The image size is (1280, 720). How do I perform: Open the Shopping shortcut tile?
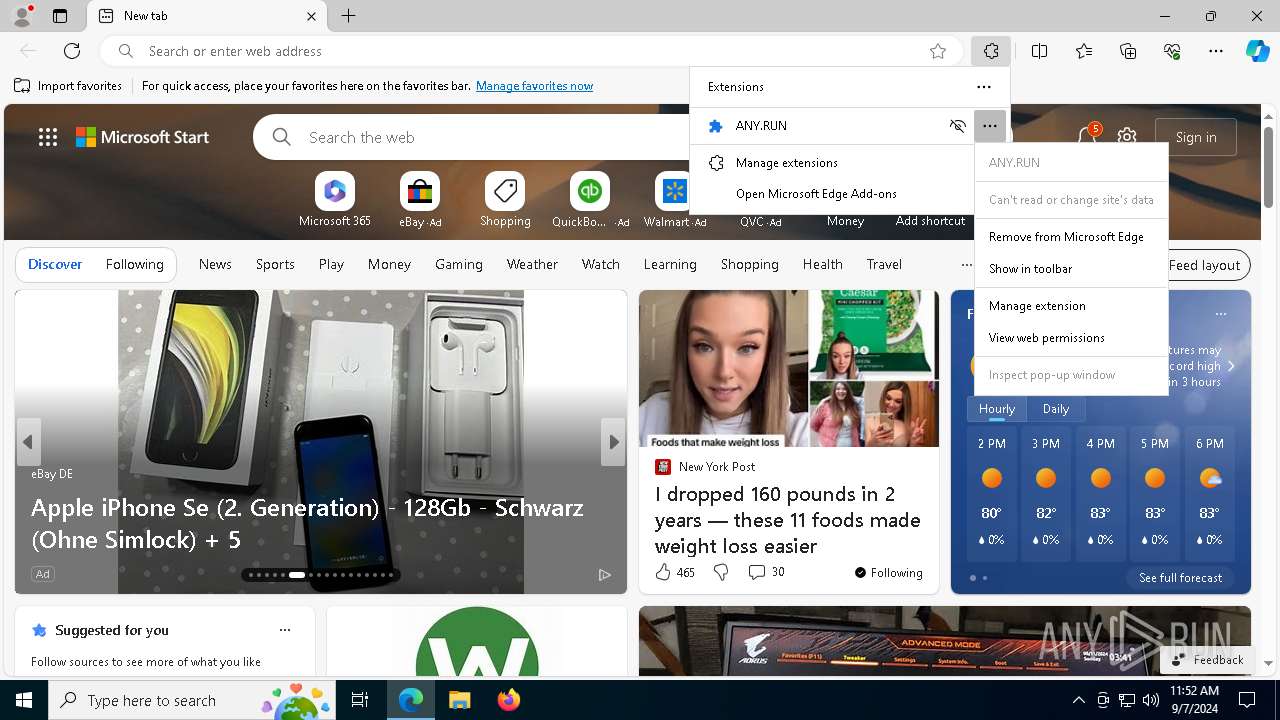[505, 200]
